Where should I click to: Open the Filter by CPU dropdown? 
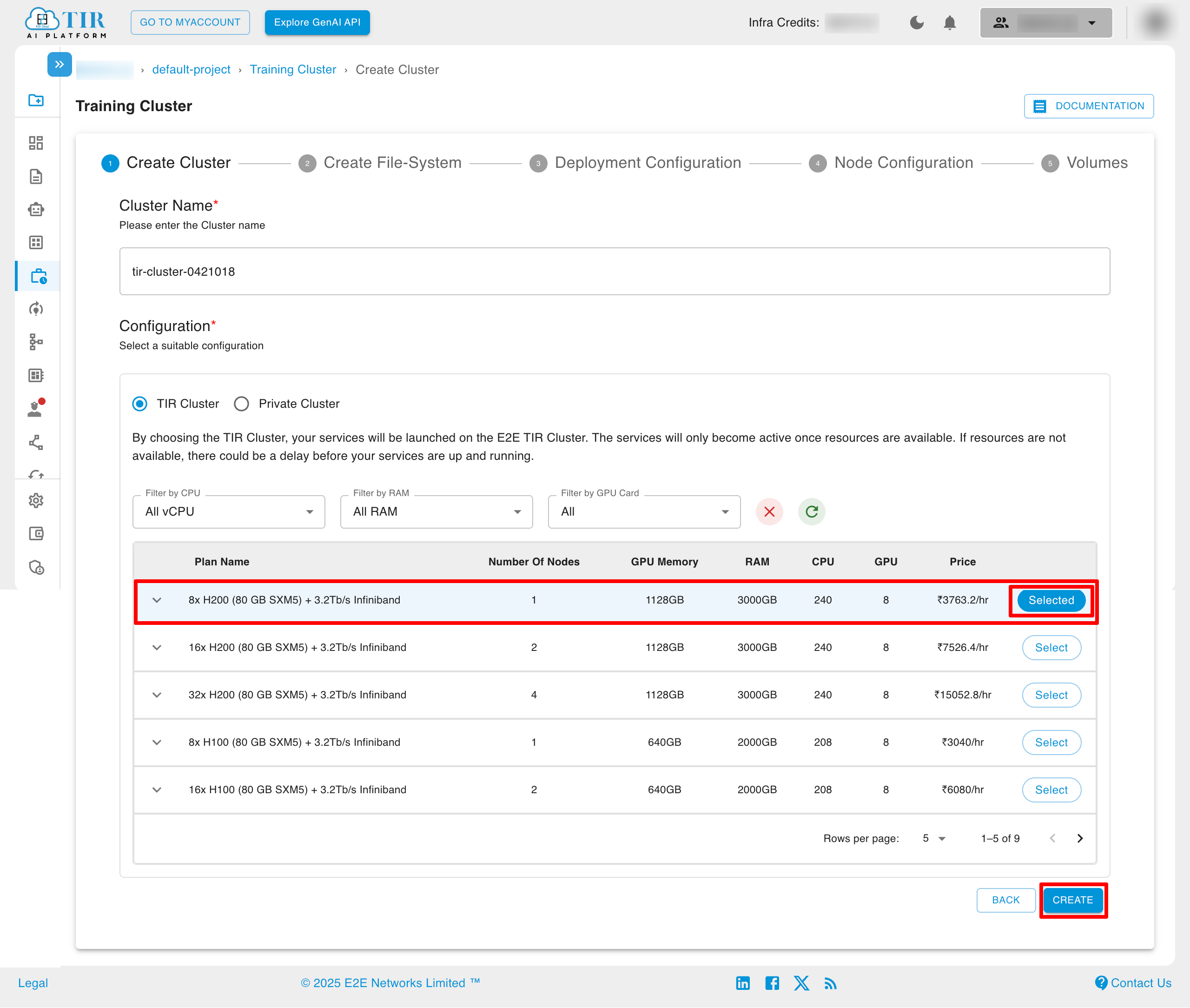[x=229, y=511]
